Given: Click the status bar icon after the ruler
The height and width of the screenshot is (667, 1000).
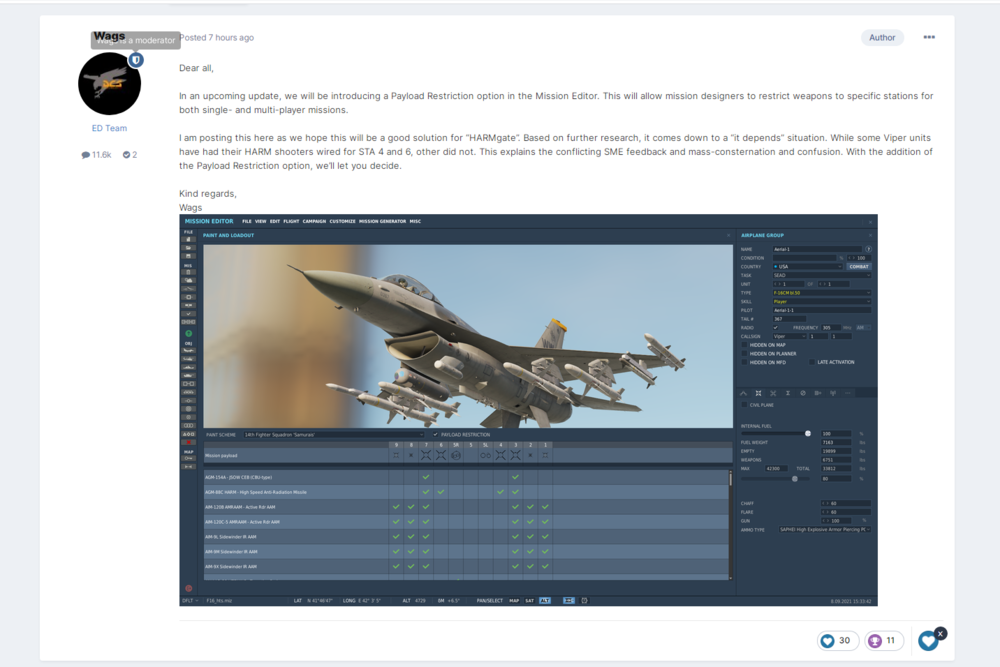Looking at the screenshot, I should coord(584,601).
